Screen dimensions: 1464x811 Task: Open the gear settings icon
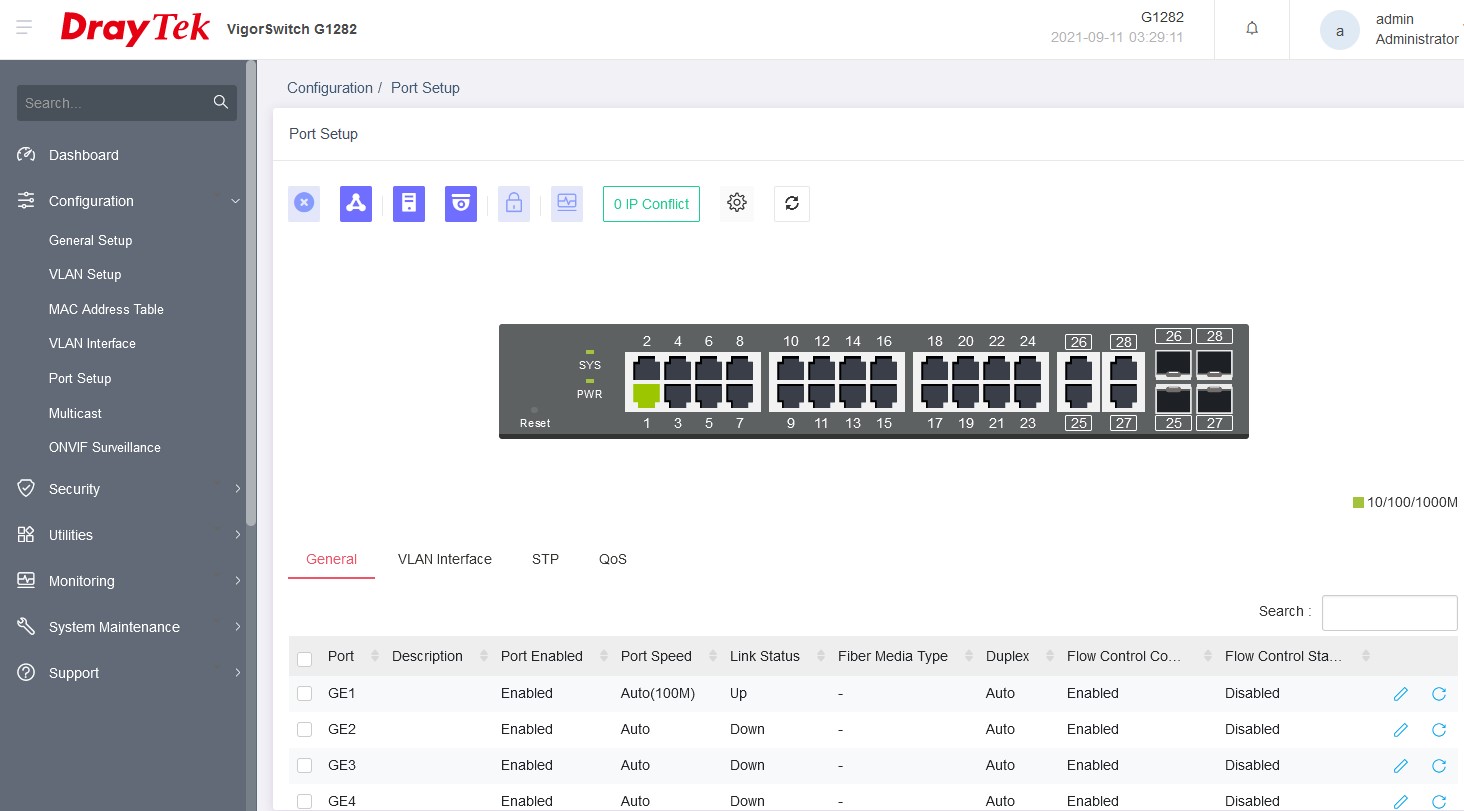(737, 203)
